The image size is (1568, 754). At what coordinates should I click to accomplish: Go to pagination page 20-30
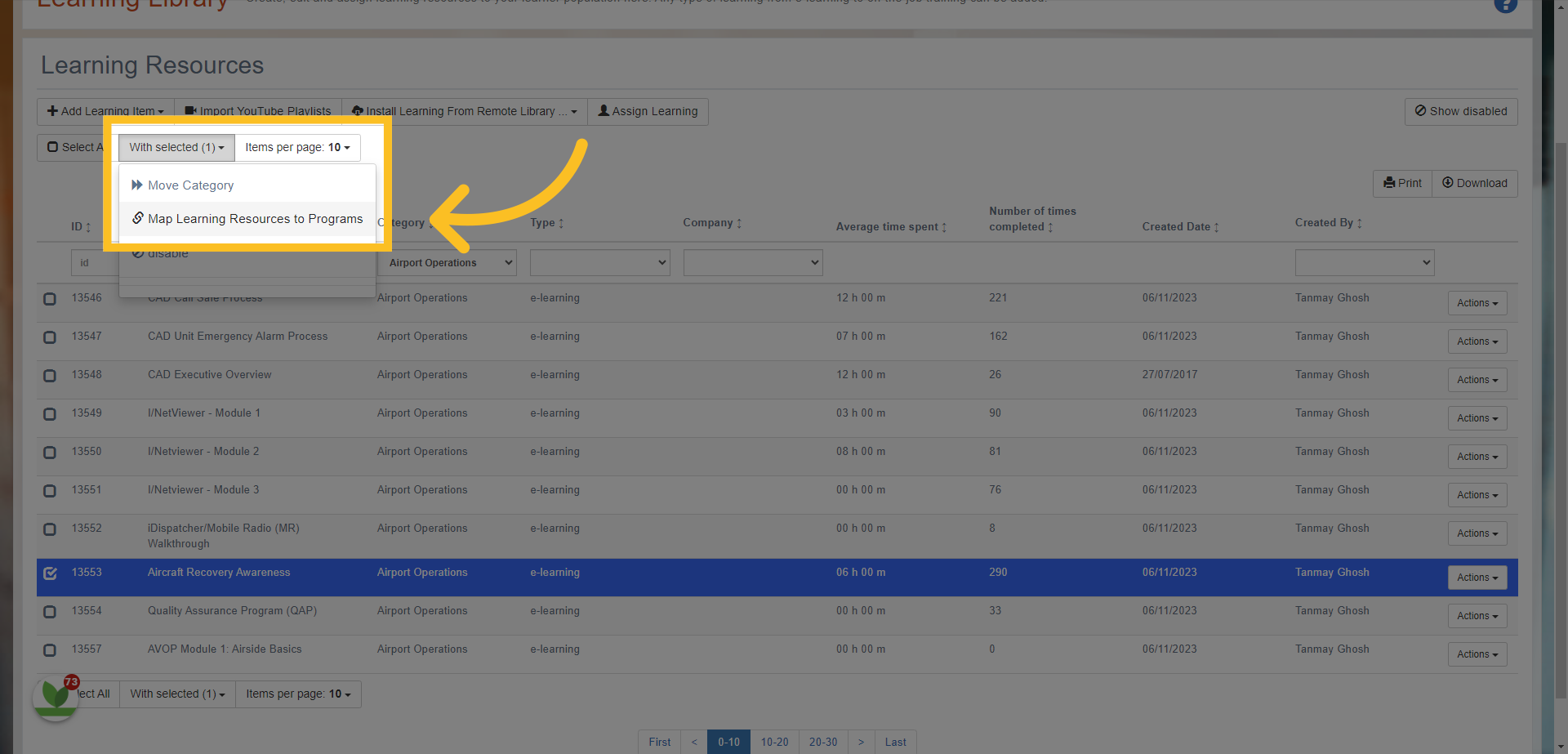tap(823, 742)
